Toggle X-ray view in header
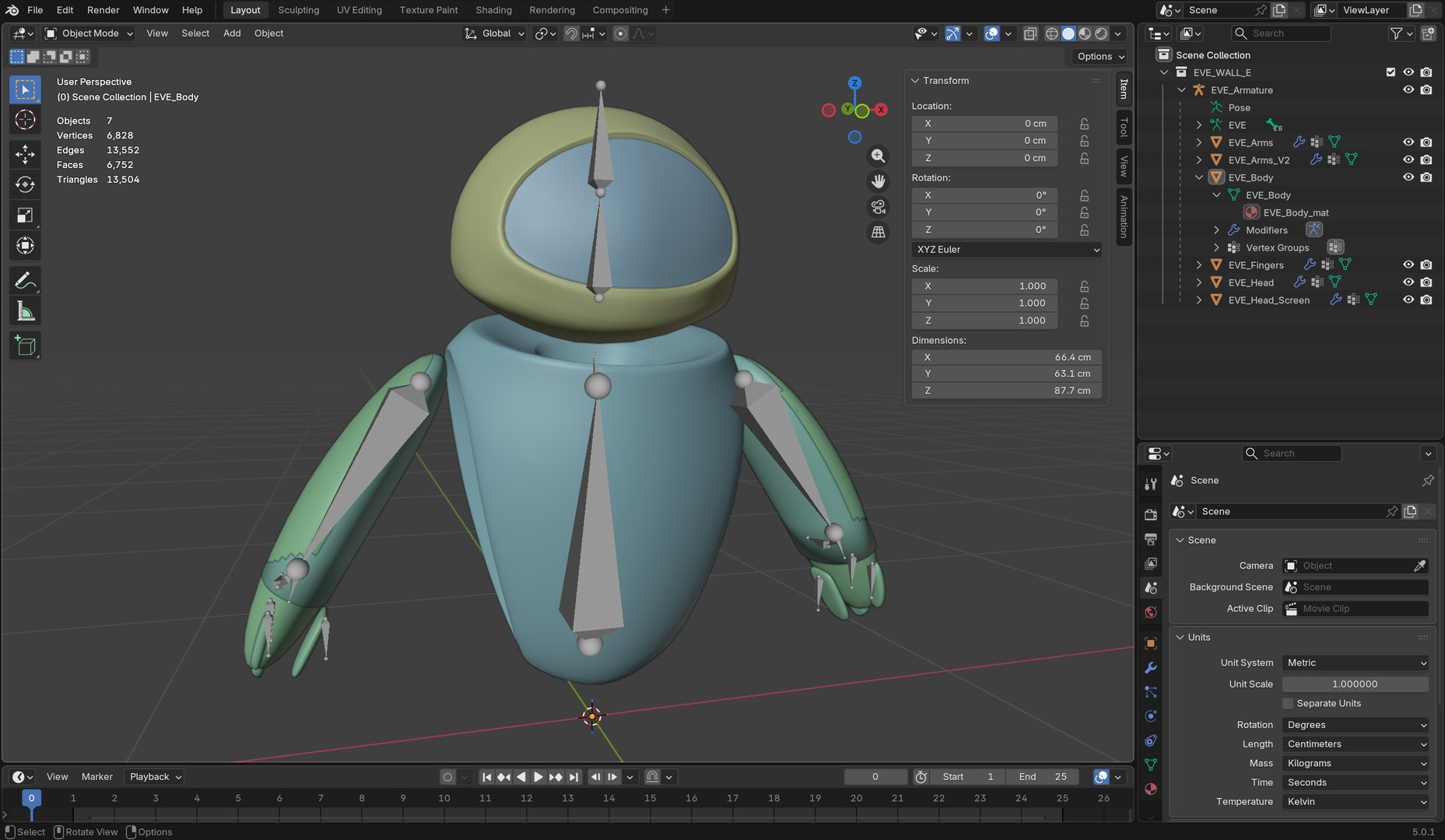The height and width of the screenshot is (840, 1445). (1030, 33)
